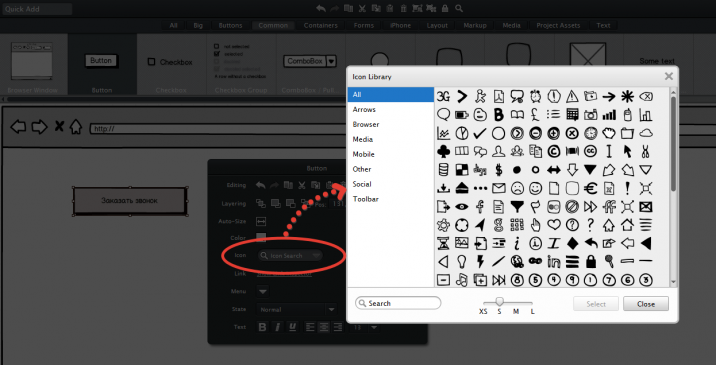Select the signal bars icon
716x365 pixels.
pyautogui.click(x=609, y=115)
